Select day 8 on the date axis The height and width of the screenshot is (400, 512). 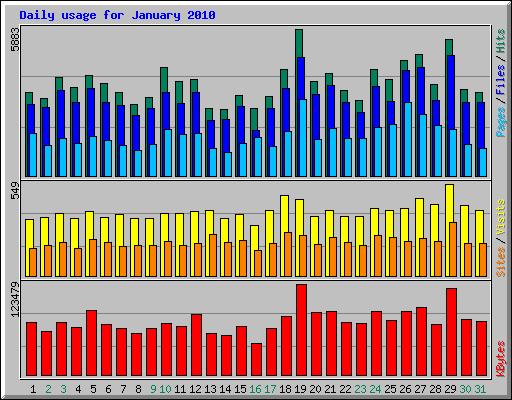[138, 389]
